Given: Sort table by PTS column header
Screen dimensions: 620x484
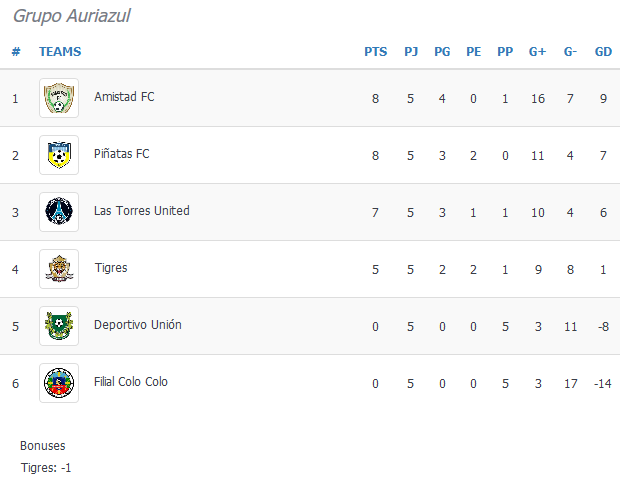Looking at the screenshot, I should click(376, 52).
